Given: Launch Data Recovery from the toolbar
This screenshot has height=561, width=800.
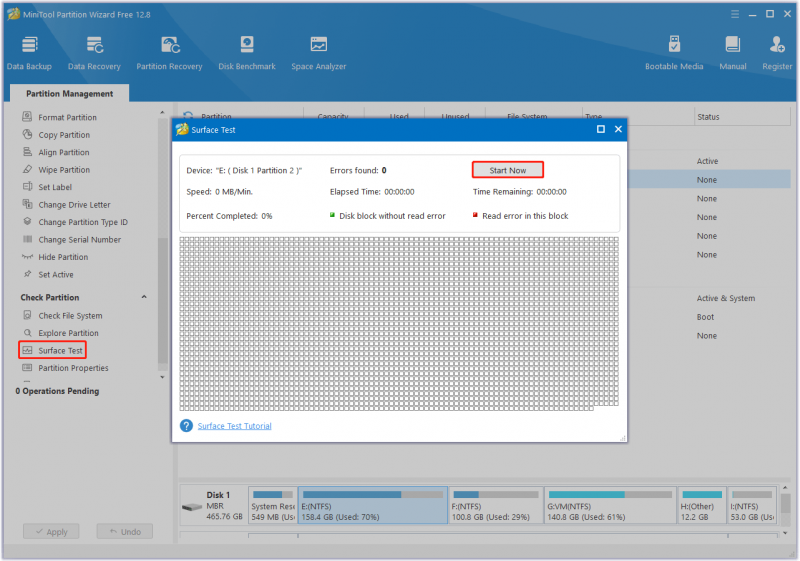Looking at the screenshot, I should pyautogui.click(x=94, y=53).
